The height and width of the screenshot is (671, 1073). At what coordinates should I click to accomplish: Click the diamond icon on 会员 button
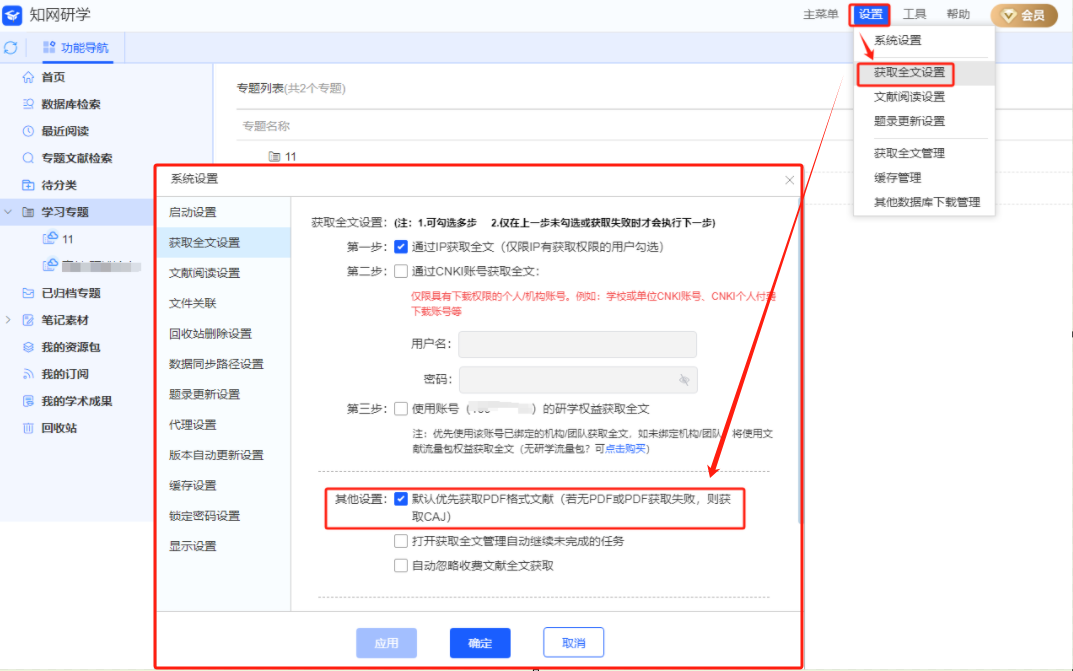1009,15
